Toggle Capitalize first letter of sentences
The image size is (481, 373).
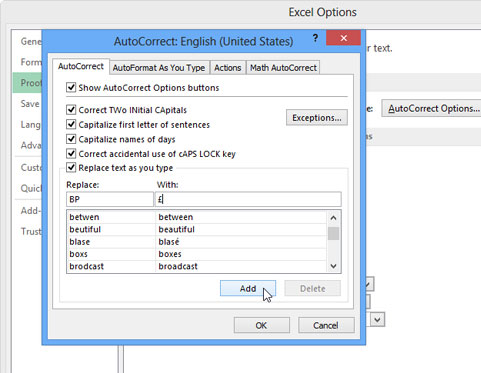(71, 124)
